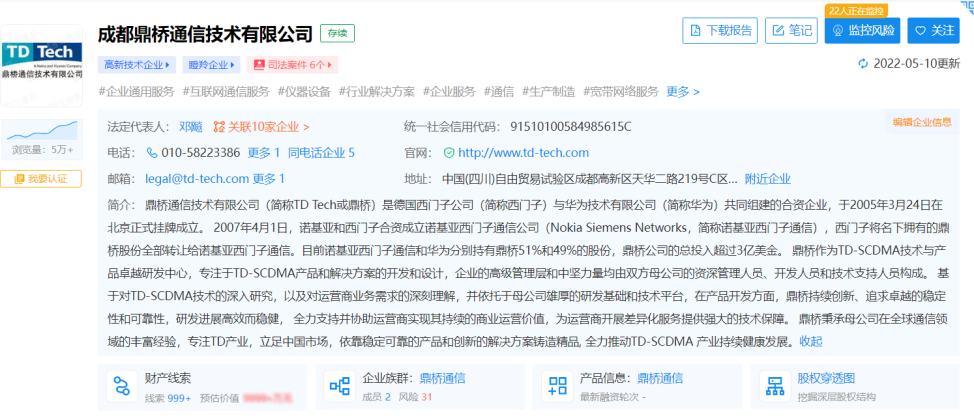Click the 监控风险 button

862,30
